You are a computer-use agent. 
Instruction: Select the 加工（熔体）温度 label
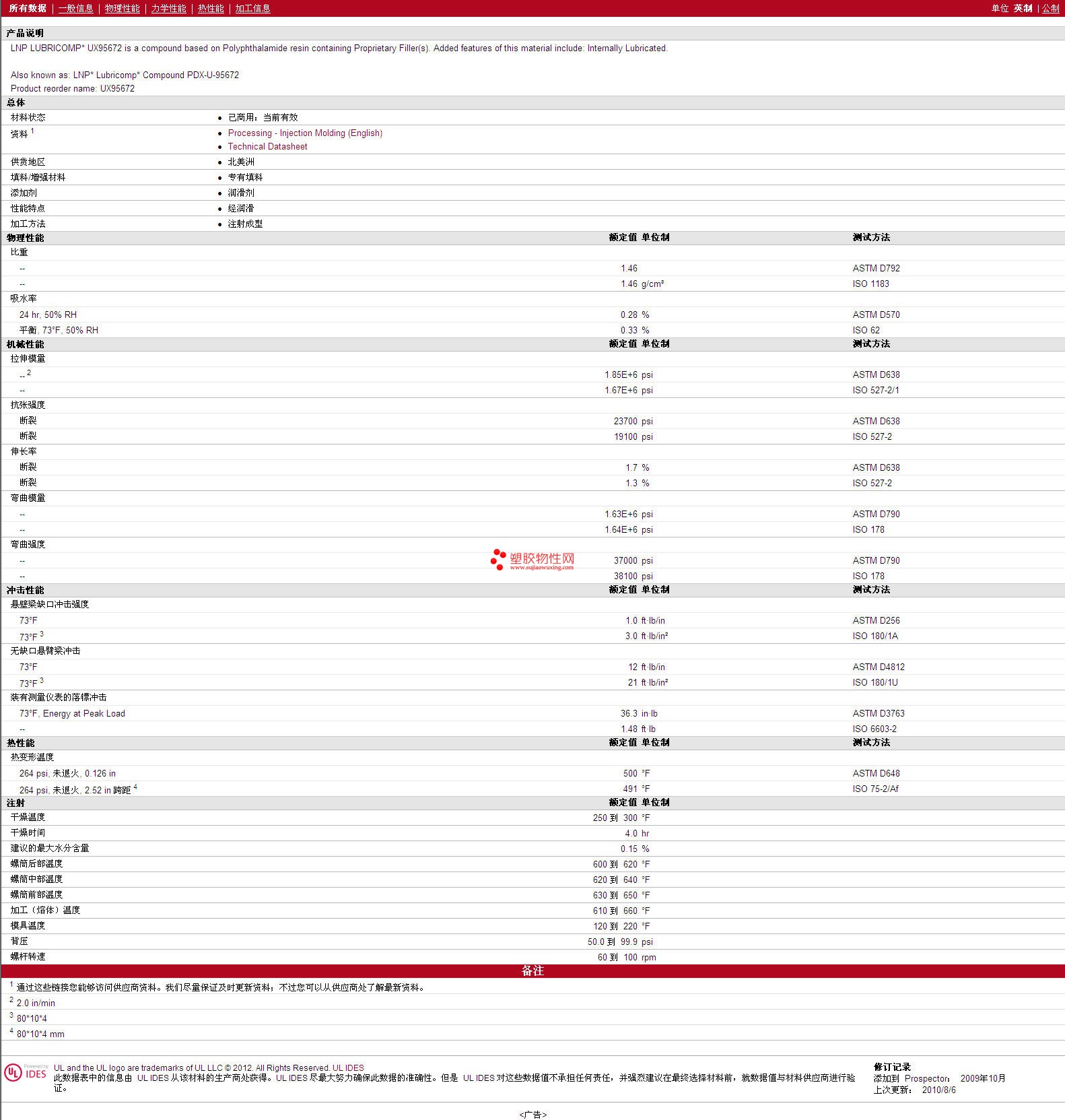pos(45,910)
